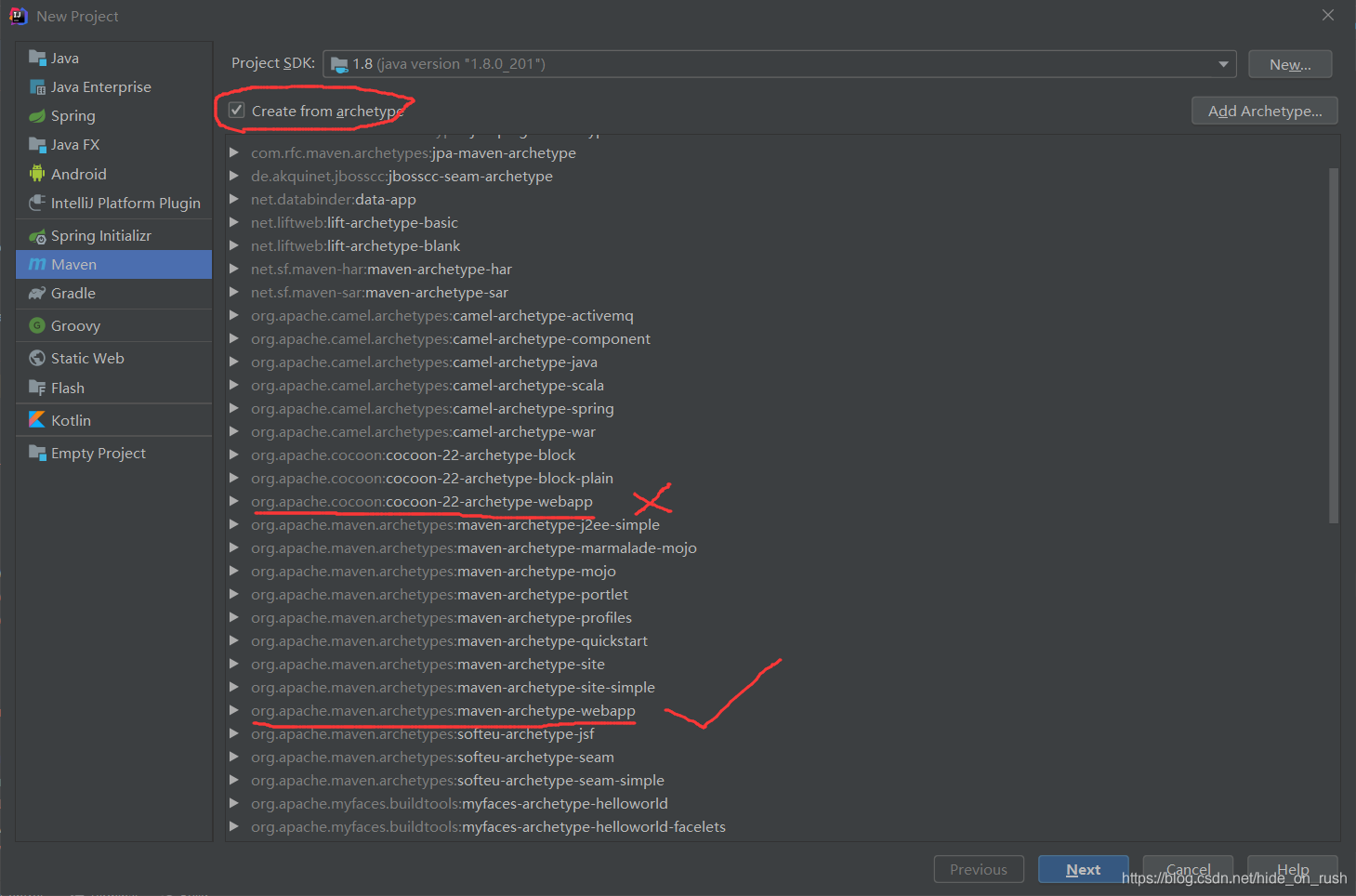
Task: Select camel-archetype-war archetype
Action: tap(423, 431)
